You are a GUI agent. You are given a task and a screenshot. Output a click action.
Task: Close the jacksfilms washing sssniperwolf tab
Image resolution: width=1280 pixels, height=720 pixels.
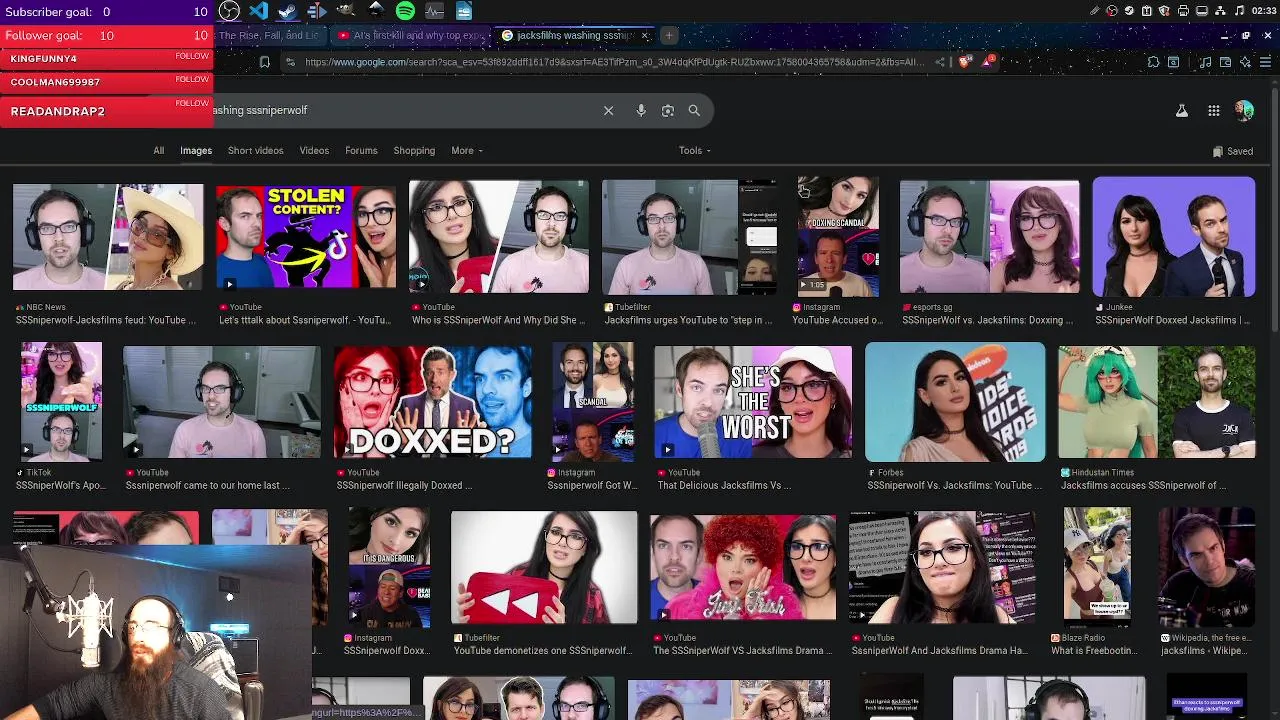645,36
